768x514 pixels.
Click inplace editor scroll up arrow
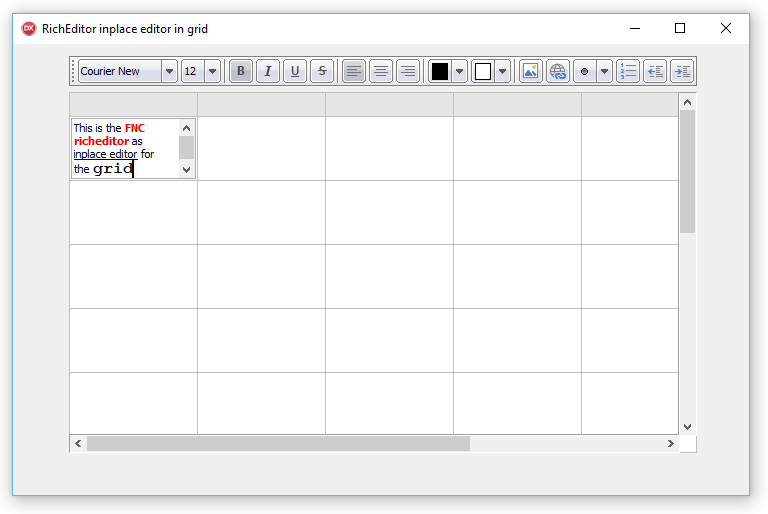(187, 128)
